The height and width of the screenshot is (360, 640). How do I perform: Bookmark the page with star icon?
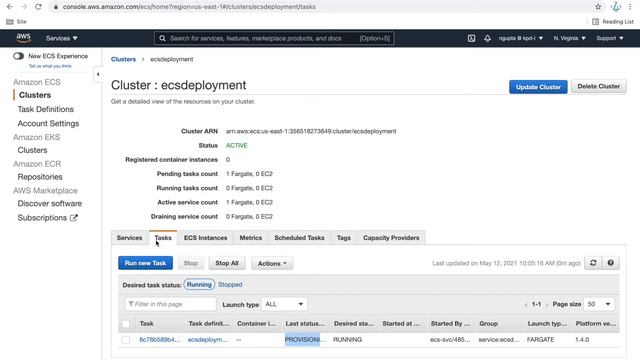pos(598,7)
